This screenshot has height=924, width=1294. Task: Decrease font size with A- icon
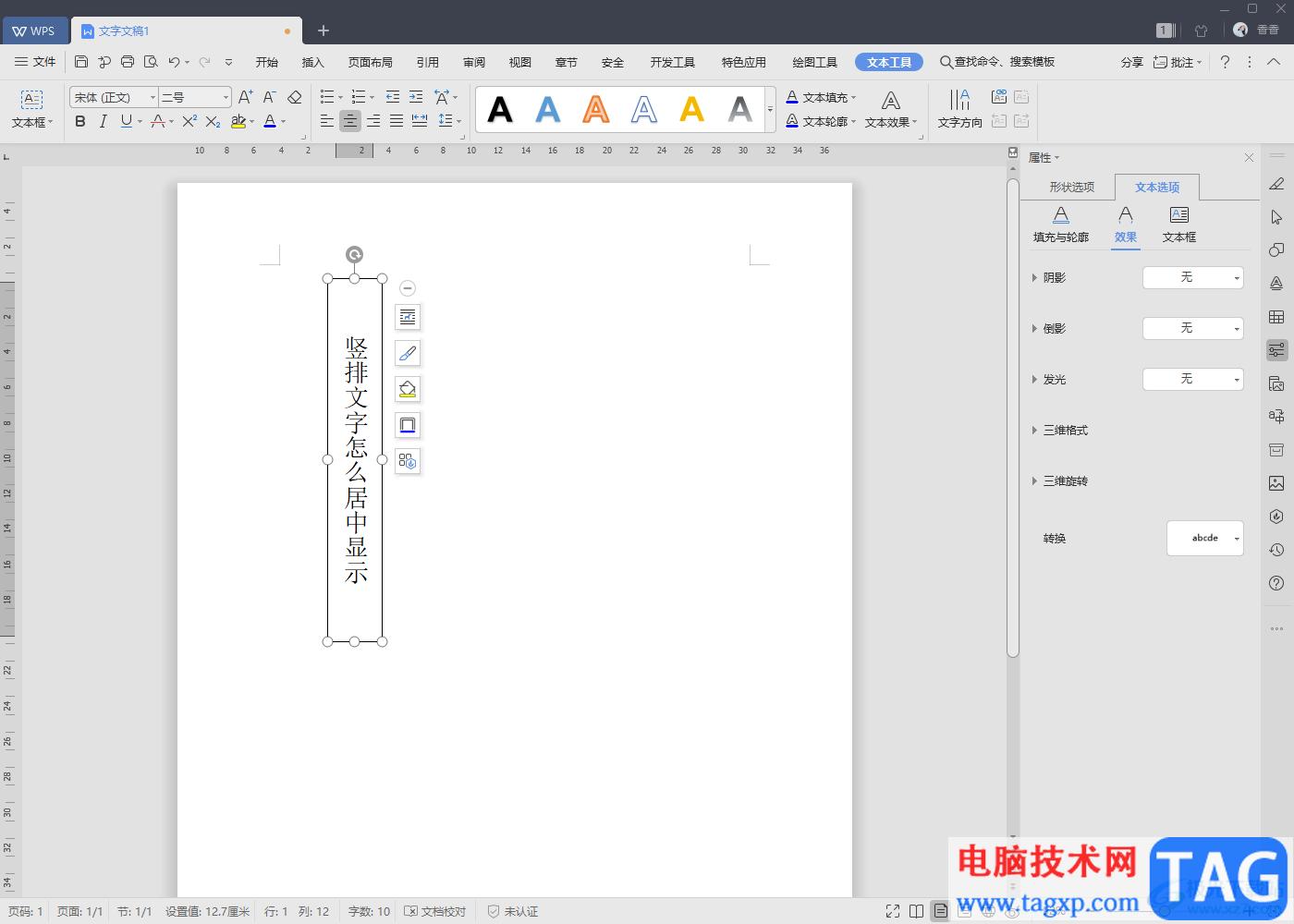[270, 97]
